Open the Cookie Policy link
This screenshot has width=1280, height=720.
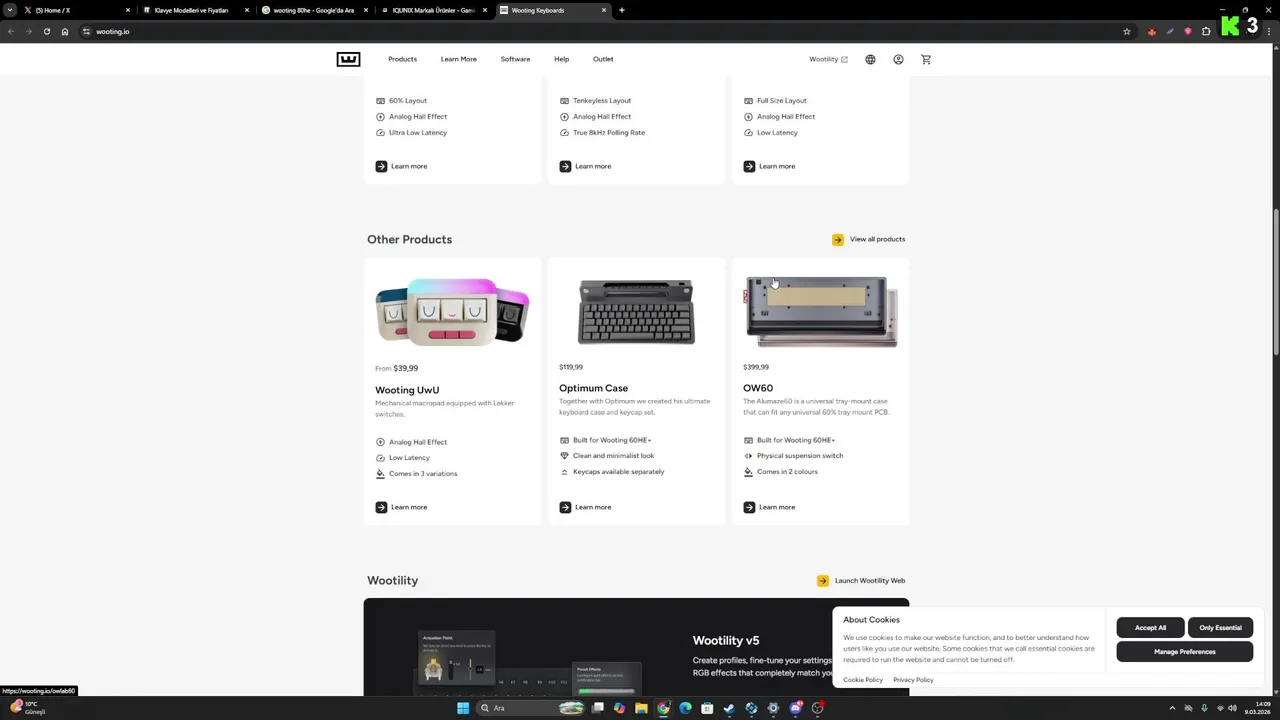(863, 680)
